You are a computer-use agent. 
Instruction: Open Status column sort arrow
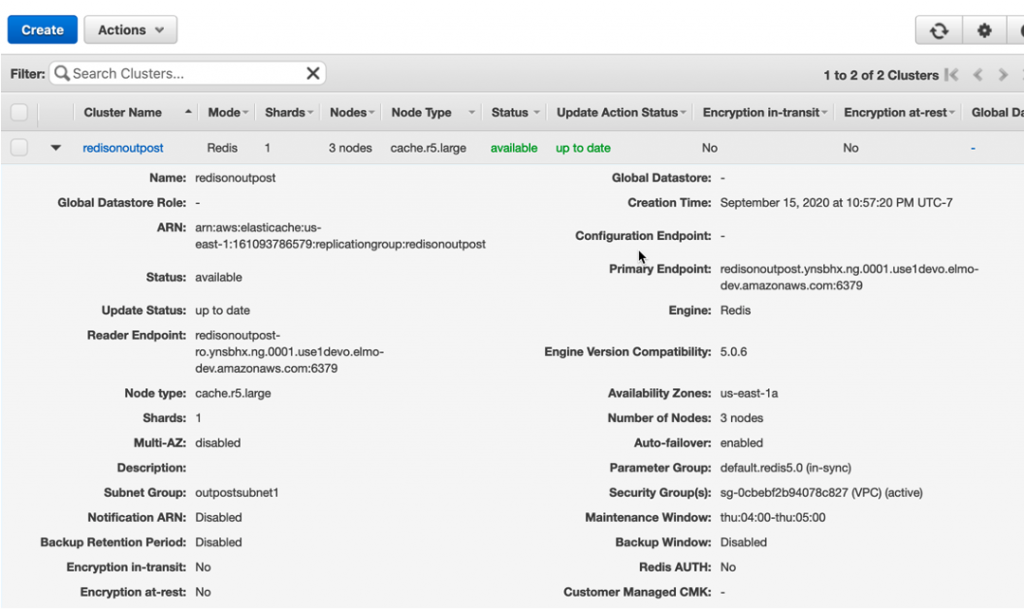[537, 113]
